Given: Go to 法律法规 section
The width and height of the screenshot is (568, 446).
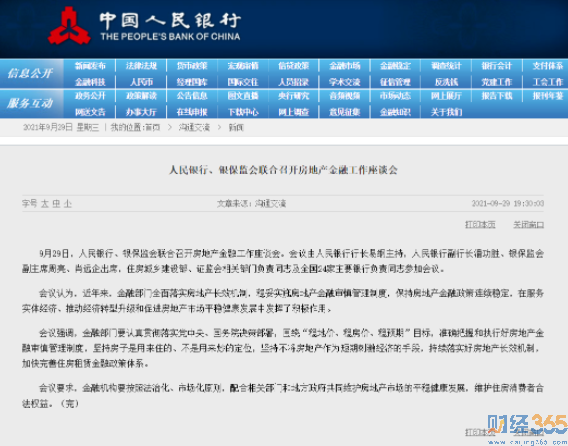Looking at the screenshot, I should coord(141,66).
